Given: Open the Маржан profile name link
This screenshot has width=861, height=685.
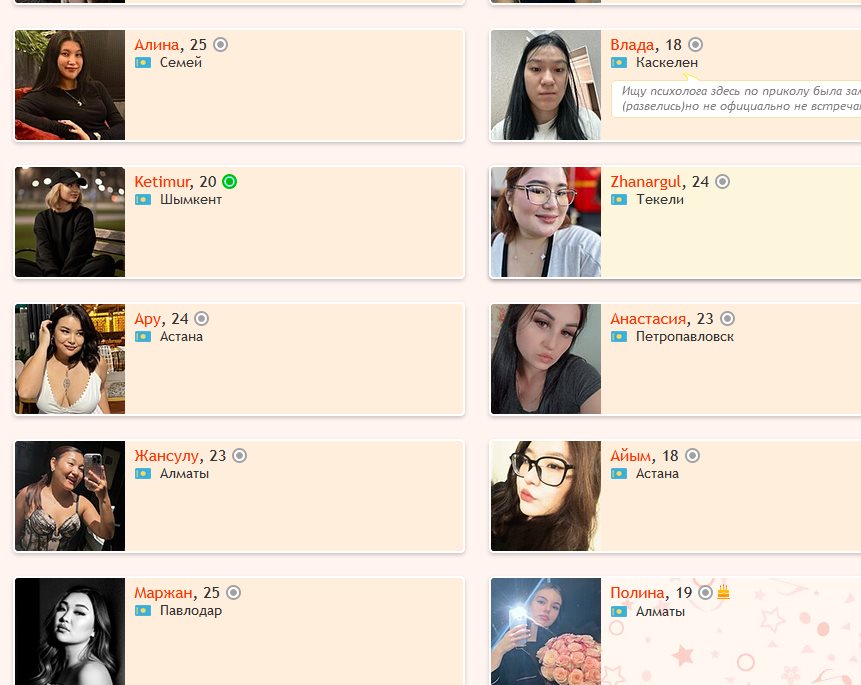Looking at the screenshot, I should [163, 593].
